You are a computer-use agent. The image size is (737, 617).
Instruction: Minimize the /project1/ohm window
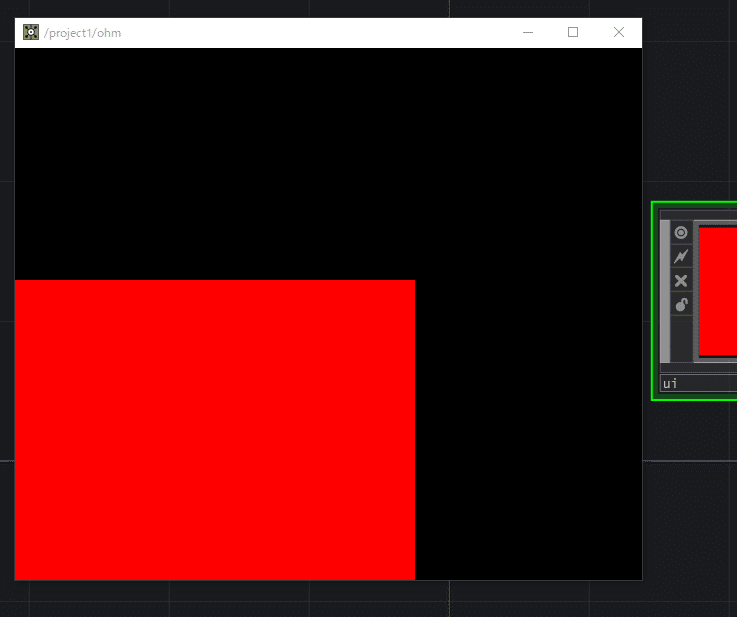[528, 32]
